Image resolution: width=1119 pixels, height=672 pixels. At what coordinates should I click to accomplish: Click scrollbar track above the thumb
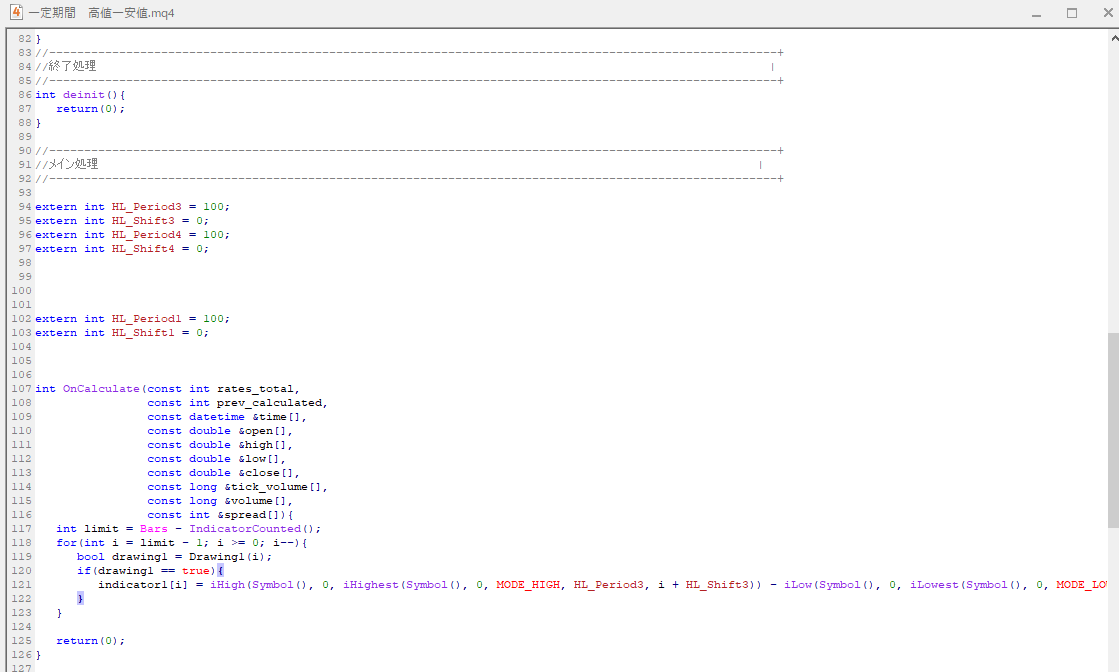pos(1112,180)
